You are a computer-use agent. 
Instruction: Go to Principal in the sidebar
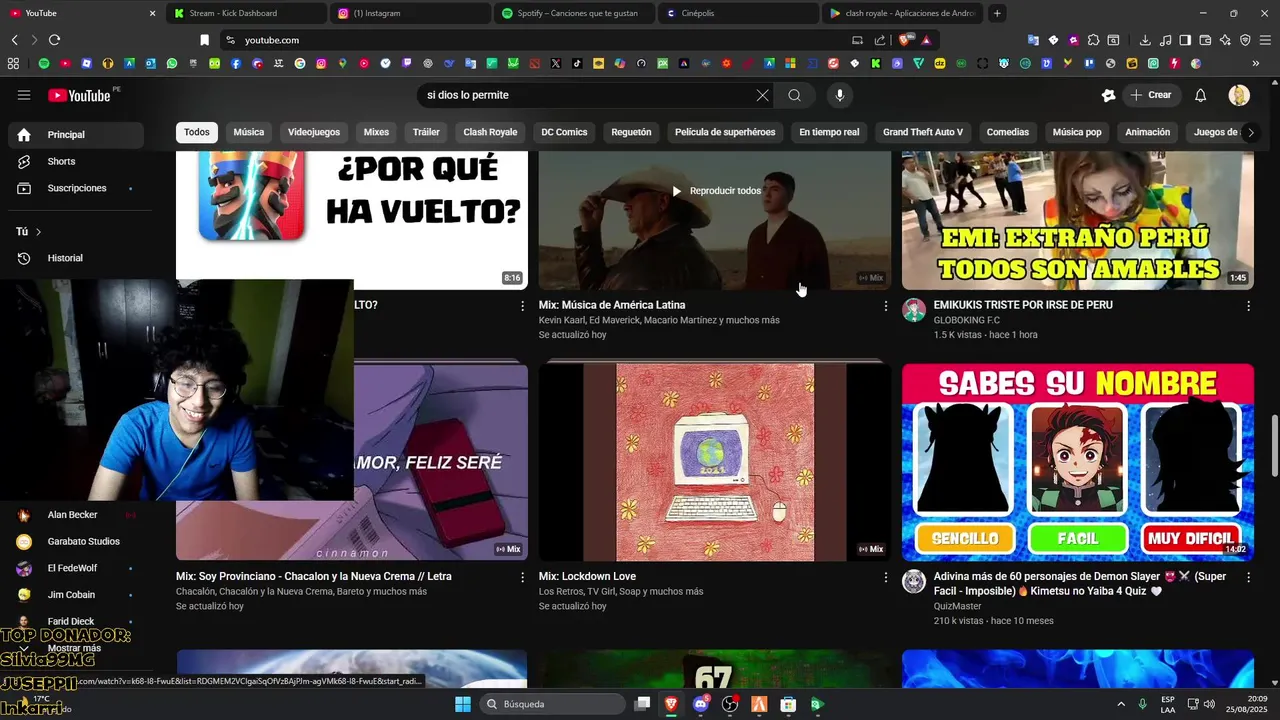click(76, 134)
